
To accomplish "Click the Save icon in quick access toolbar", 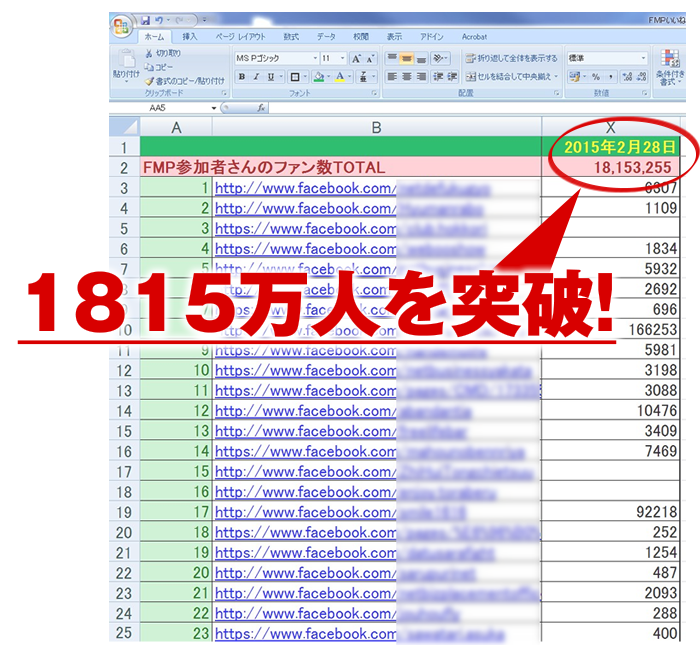I will tap(146, 19).
